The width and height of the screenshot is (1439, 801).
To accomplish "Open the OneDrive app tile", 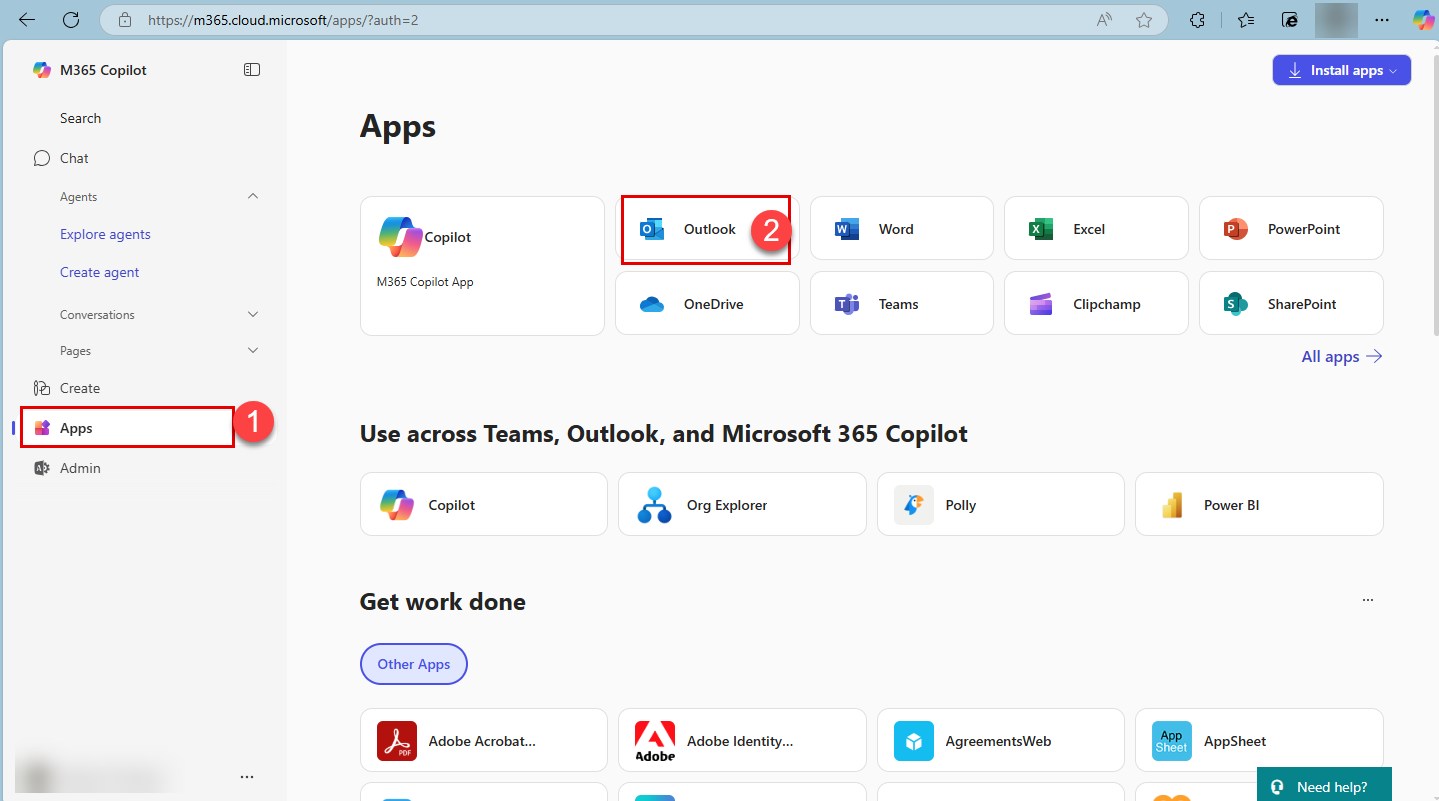I will (x=706, y=304).
